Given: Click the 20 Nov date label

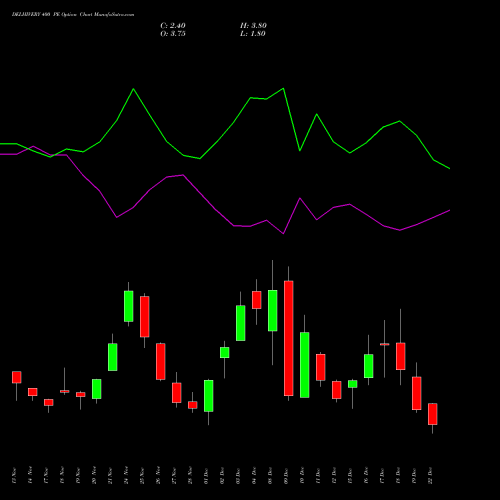Looking at the screenshot, I should tap(94, 476).
